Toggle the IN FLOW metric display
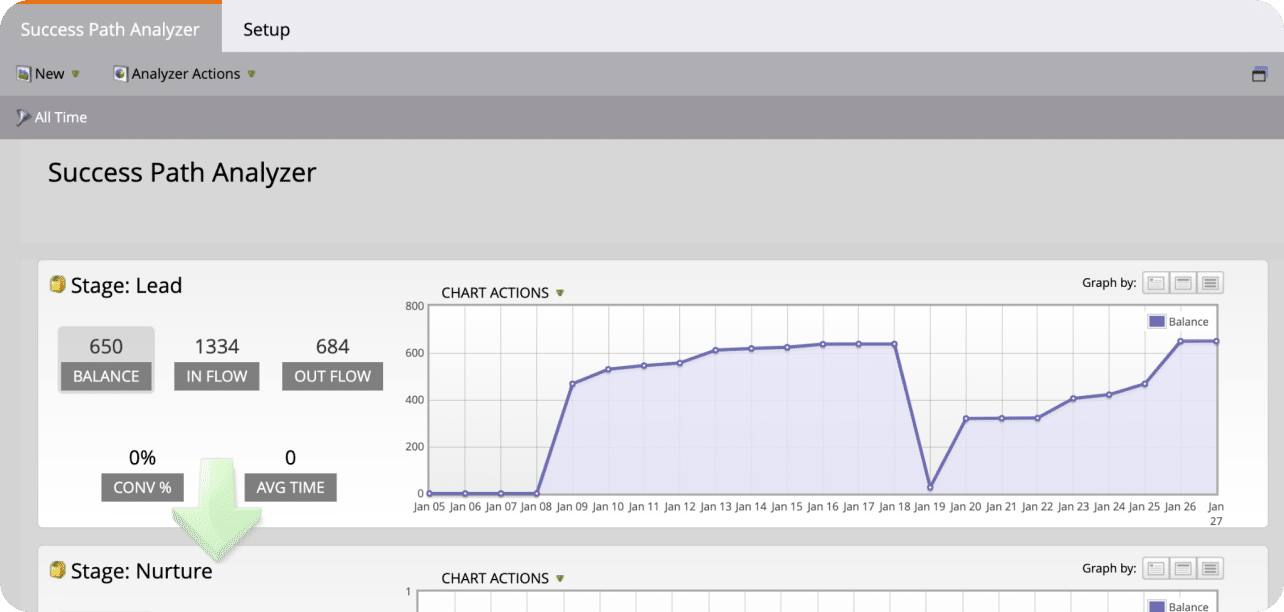 pyautogui.click(x=216, y=376)
